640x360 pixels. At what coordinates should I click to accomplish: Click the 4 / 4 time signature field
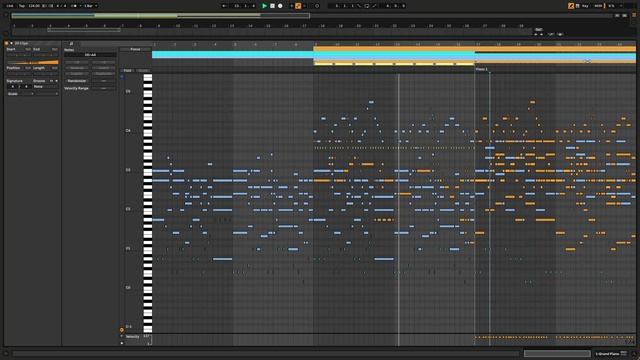(x=61, y=6)
